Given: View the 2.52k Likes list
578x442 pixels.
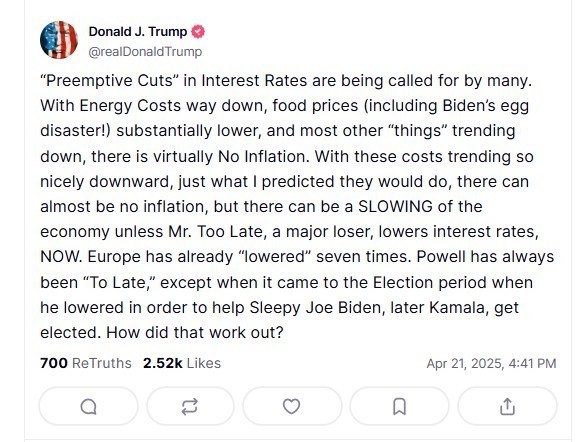Looking at the screenshot, I should pyautogui.click(x=182, y=363).
